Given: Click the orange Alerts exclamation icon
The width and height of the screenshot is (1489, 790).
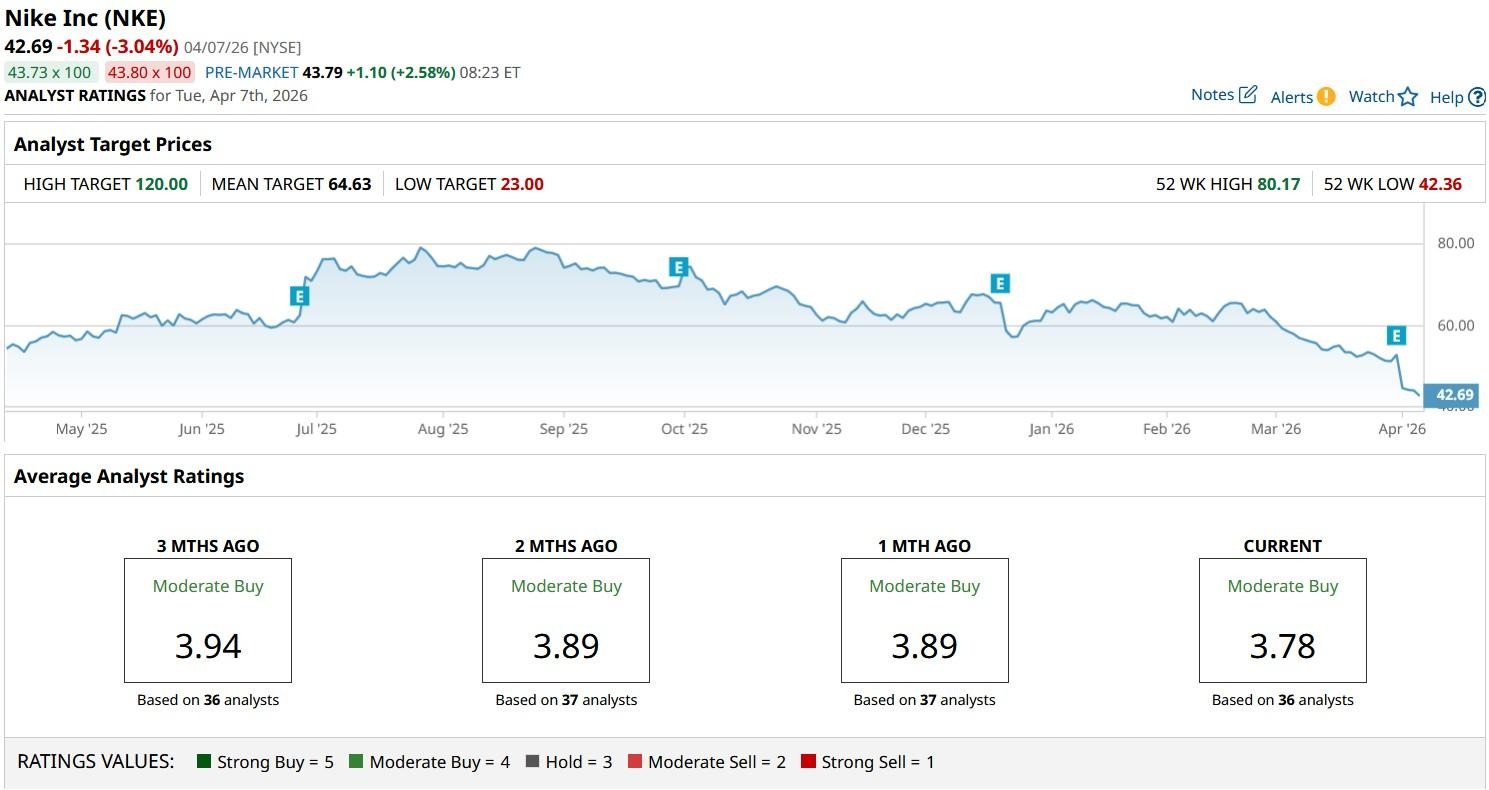Looking at the screenshot, I should 1325,97.
